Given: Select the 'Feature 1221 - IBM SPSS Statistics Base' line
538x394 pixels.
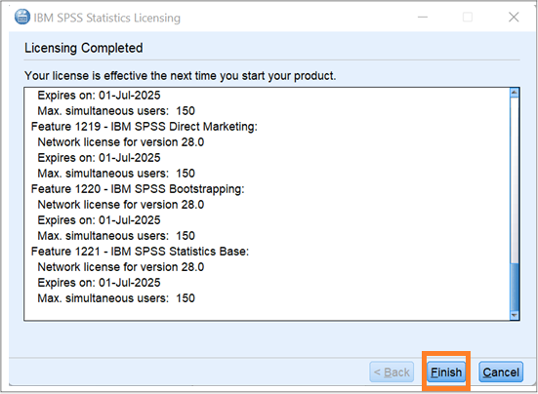Looking at the screenshot, I should pos(140,252).
